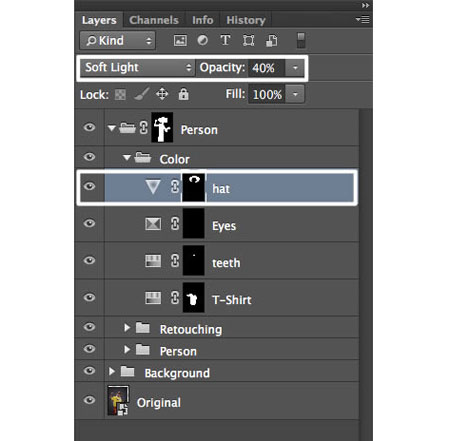
Task: Expand the Retouching group
Action: tap(127, 328)
